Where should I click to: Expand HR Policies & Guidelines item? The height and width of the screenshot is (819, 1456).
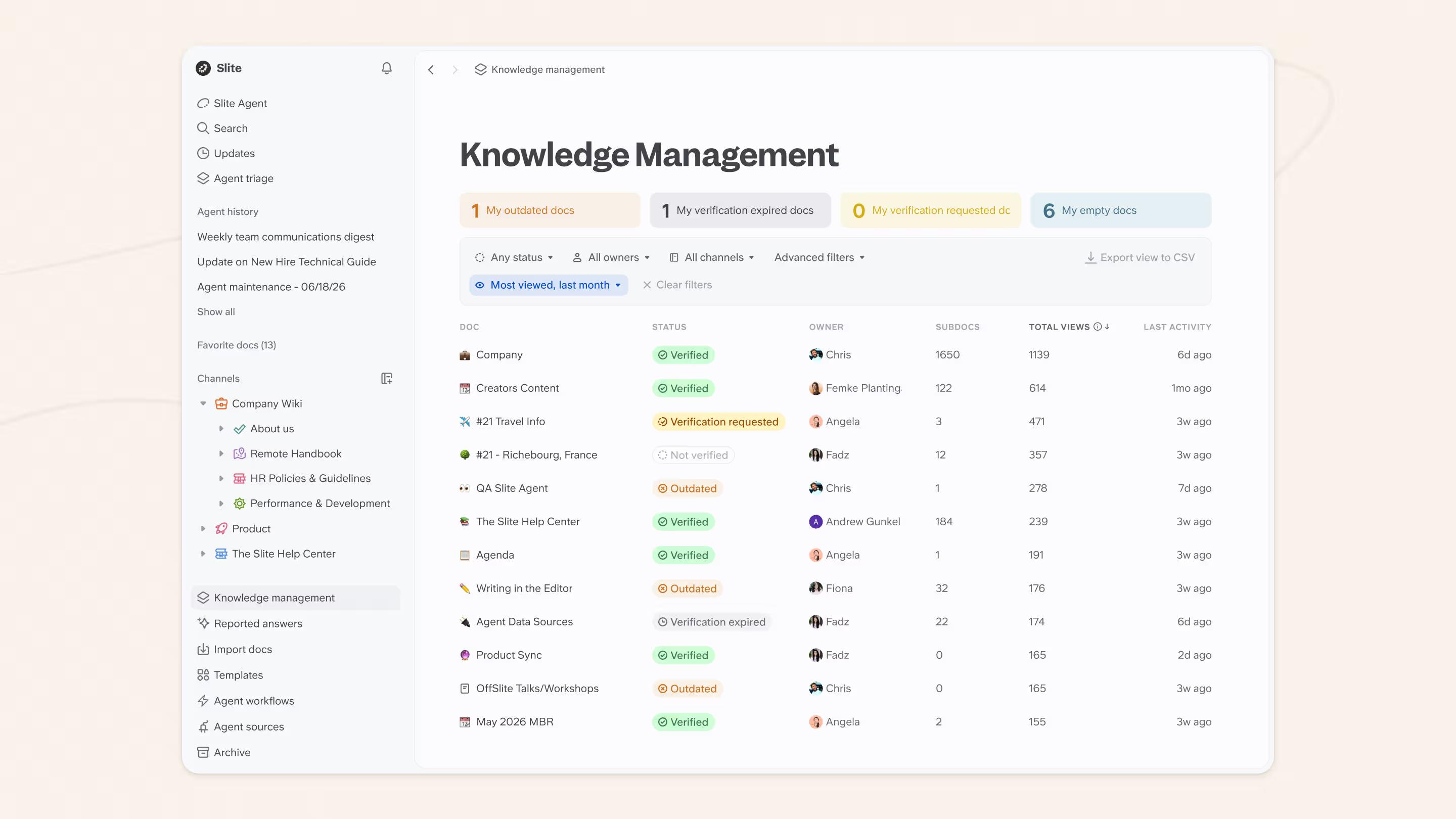[x=221, y=478]
